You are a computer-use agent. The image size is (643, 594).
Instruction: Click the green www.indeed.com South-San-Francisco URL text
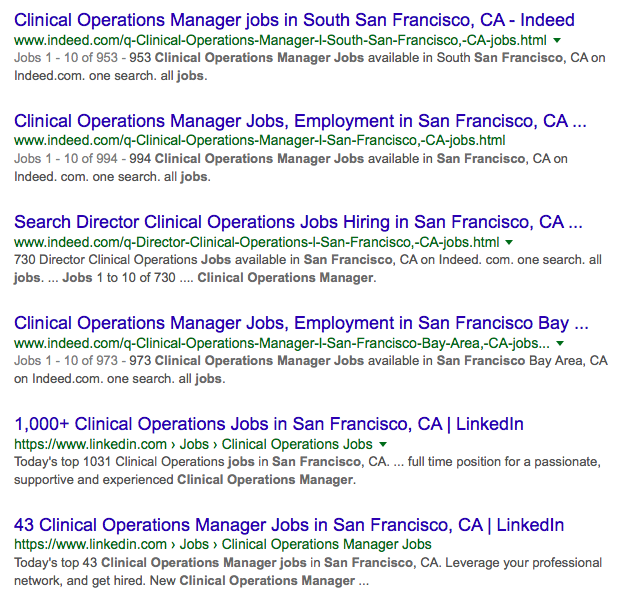tap(280, 41)
